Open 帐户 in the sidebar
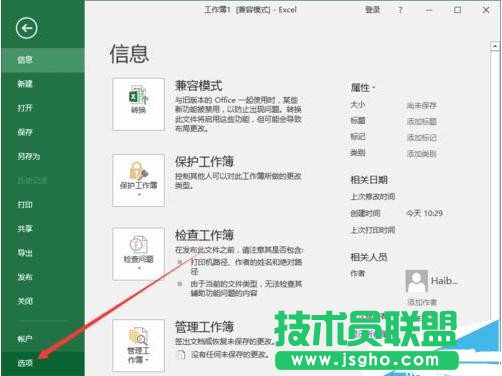This screenshot has width=502, height=376. pos(43,339)
